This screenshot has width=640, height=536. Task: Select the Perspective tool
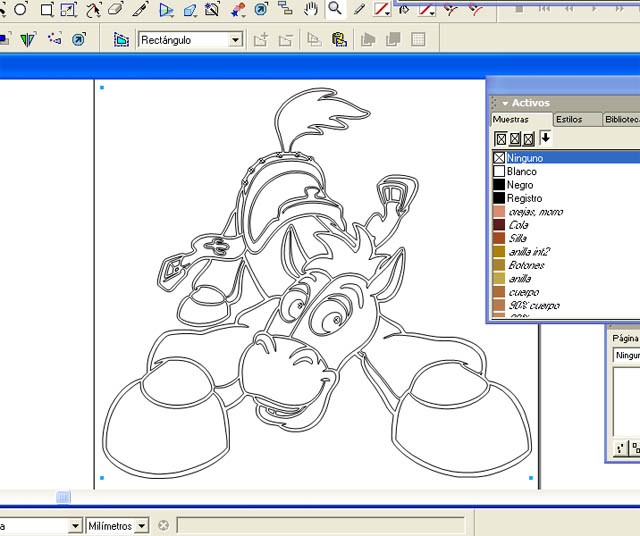click(166, 9)
